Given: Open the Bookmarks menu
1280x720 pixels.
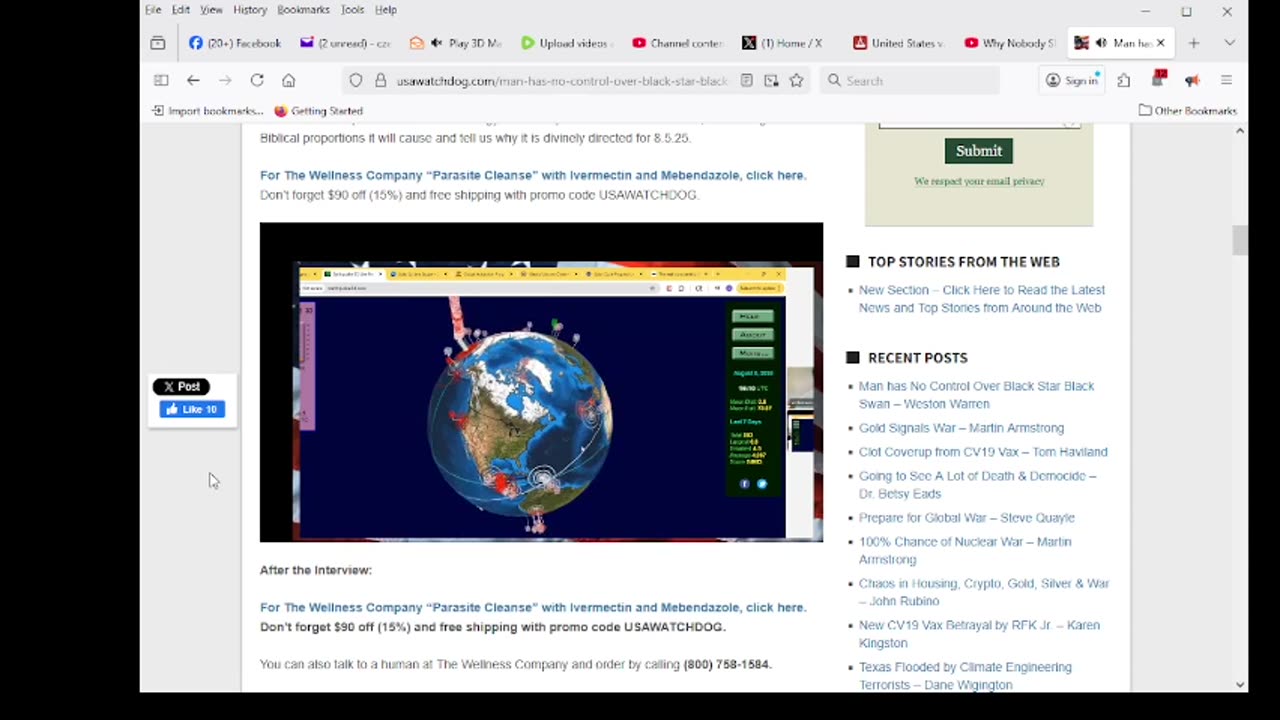Looking at the screenshot, I should (303, 10).
